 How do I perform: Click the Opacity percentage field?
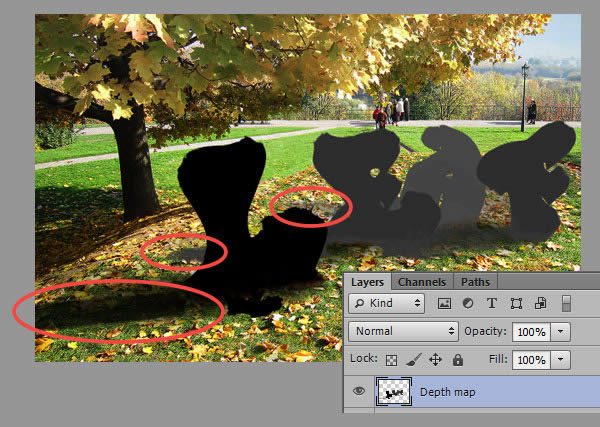tap(531, 331)
